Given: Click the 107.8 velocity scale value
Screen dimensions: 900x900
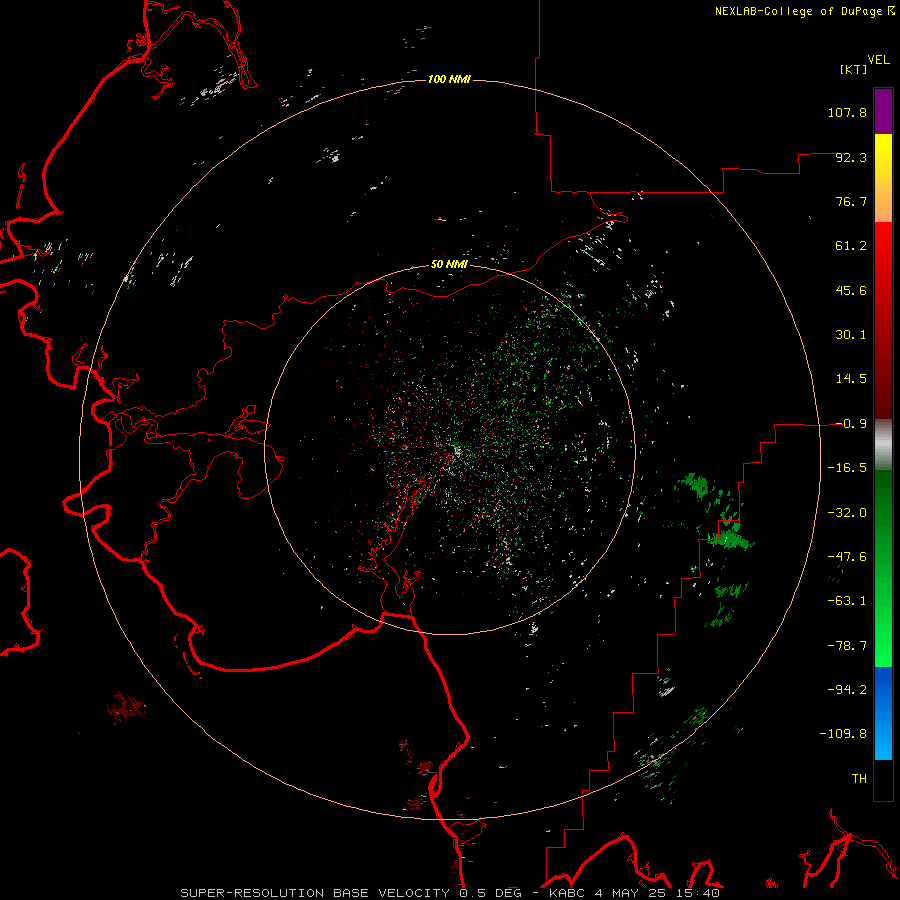Looking at the screenshot, I should tap(847, 112).
